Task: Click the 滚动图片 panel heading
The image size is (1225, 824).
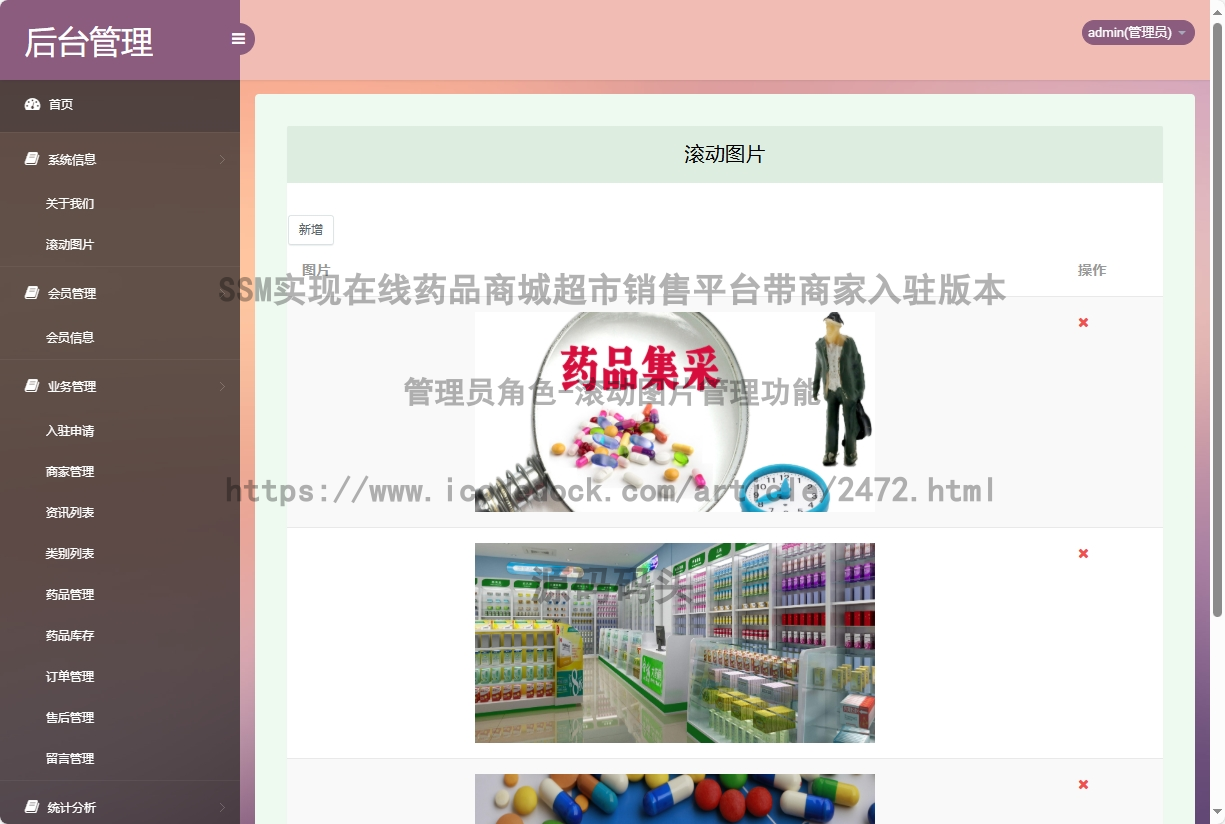Action: (725, 154)
